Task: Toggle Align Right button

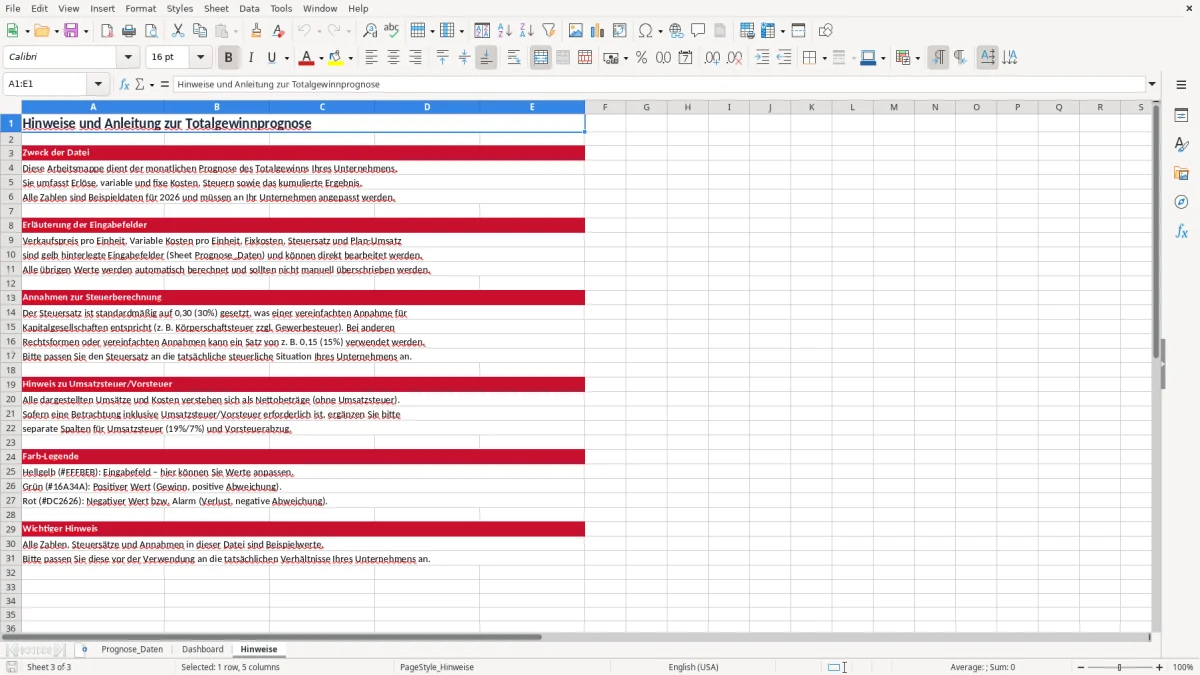Action: pyautogui.click(x=416, y=58)
